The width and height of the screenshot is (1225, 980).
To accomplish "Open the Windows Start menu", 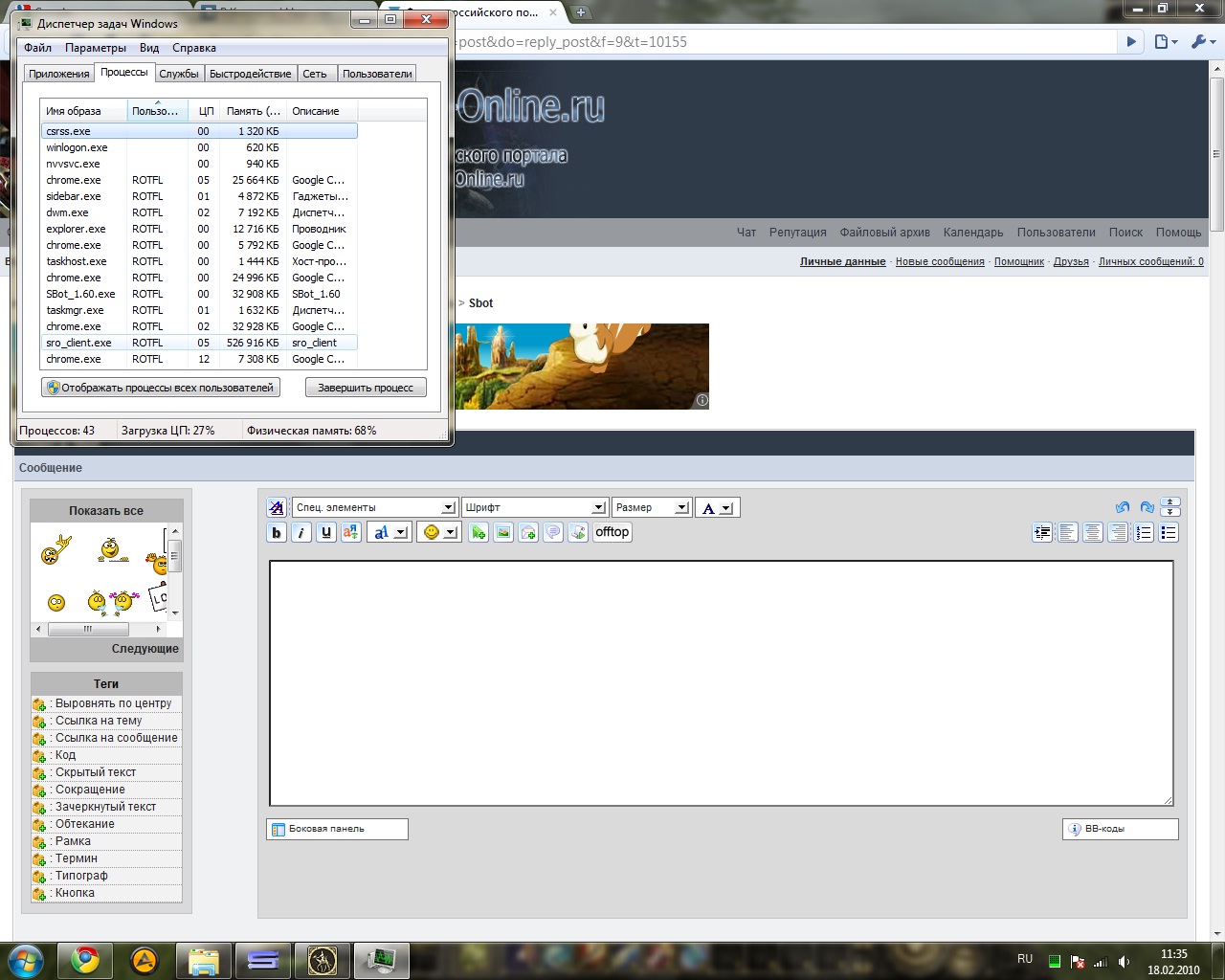I will click(x=25, y=960).
